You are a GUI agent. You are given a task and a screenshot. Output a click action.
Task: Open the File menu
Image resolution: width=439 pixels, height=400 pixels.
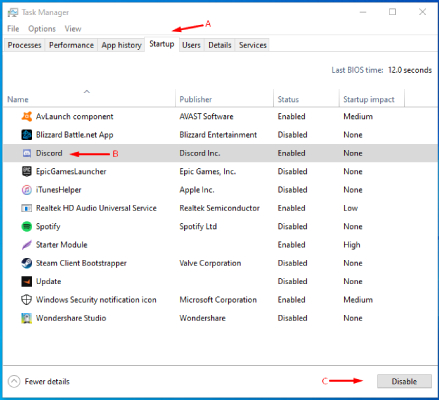coord(13,29)
